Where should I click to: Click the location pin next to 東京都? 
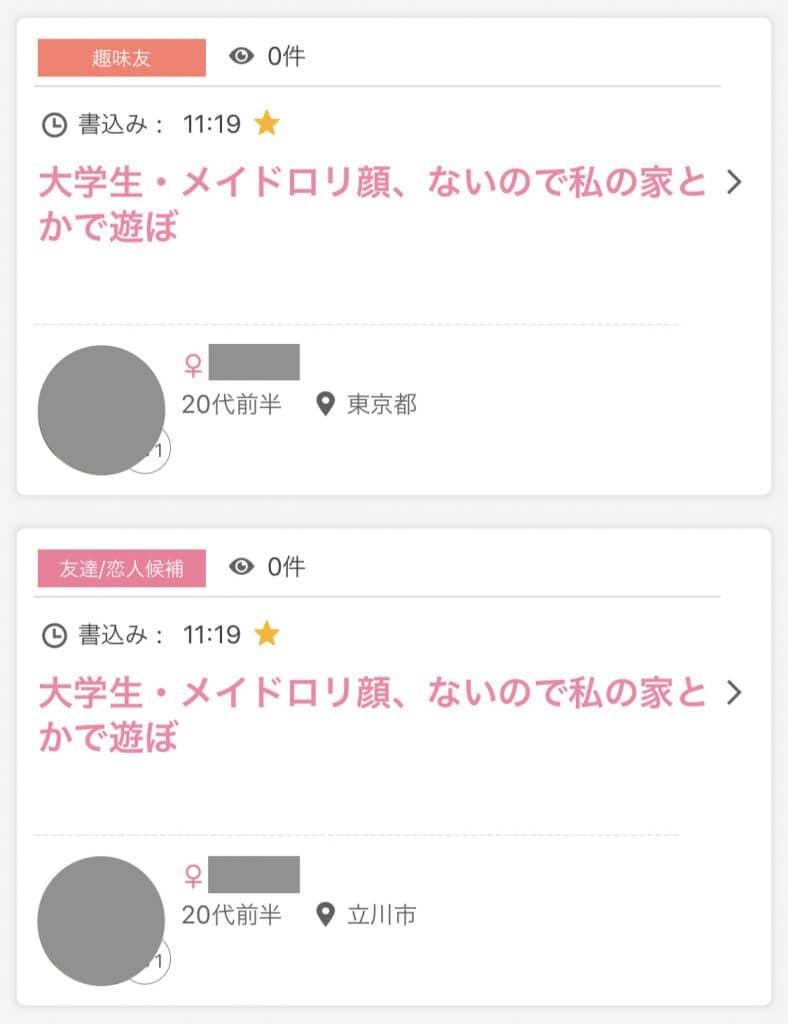[x=324, y=405]
